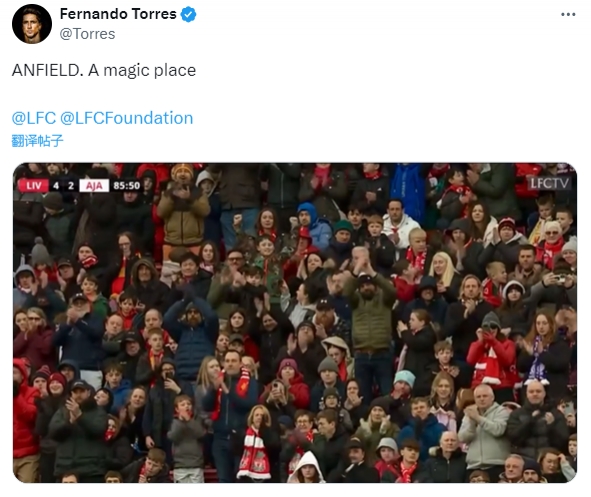This screenshot has height=497, width=591.
Task: Click the red-and-white Liverpool scarf at the bottom of the video
Action: coord(254,452)
